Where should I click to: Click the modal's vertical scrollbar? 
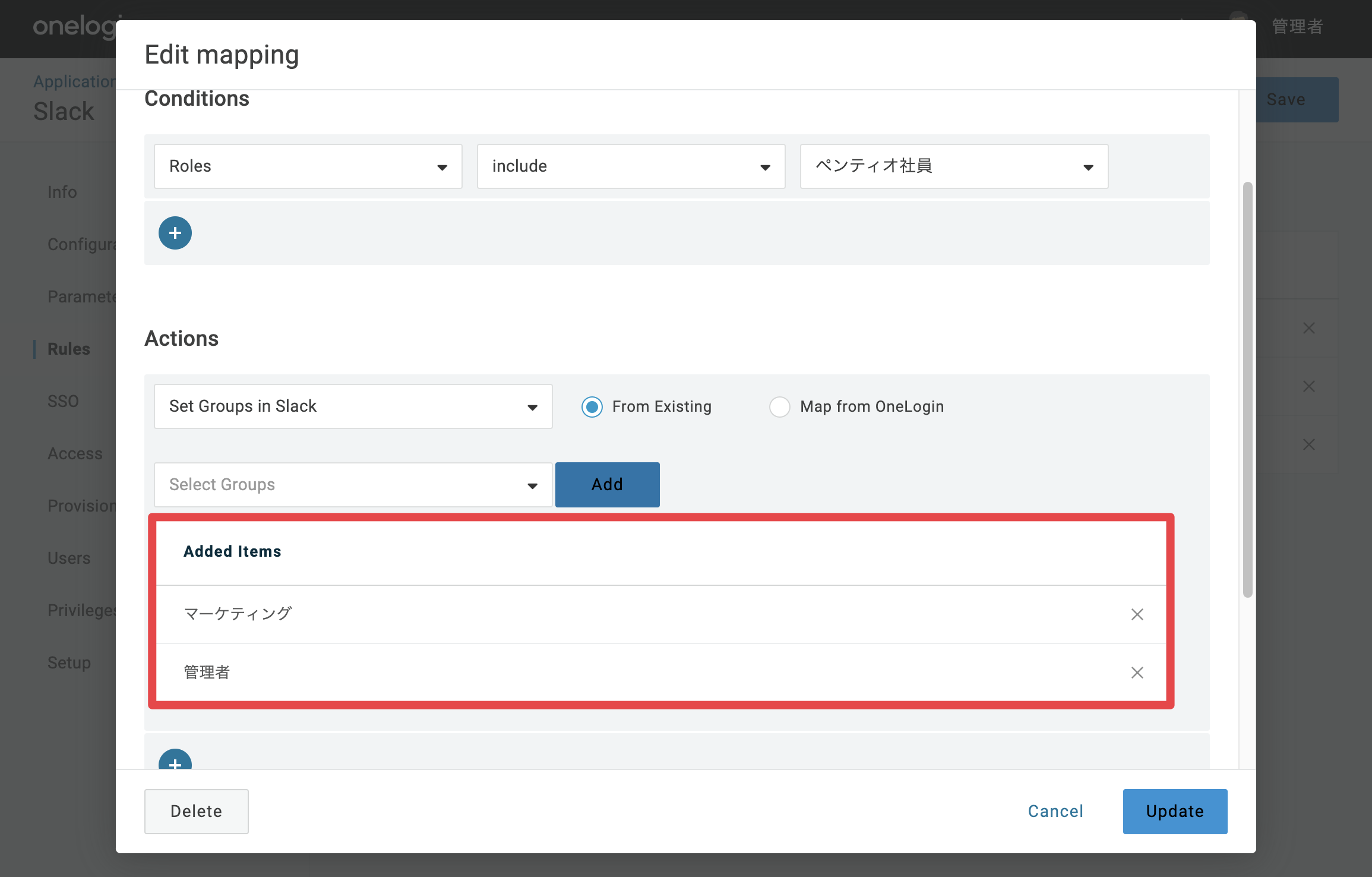(1247, 389)
